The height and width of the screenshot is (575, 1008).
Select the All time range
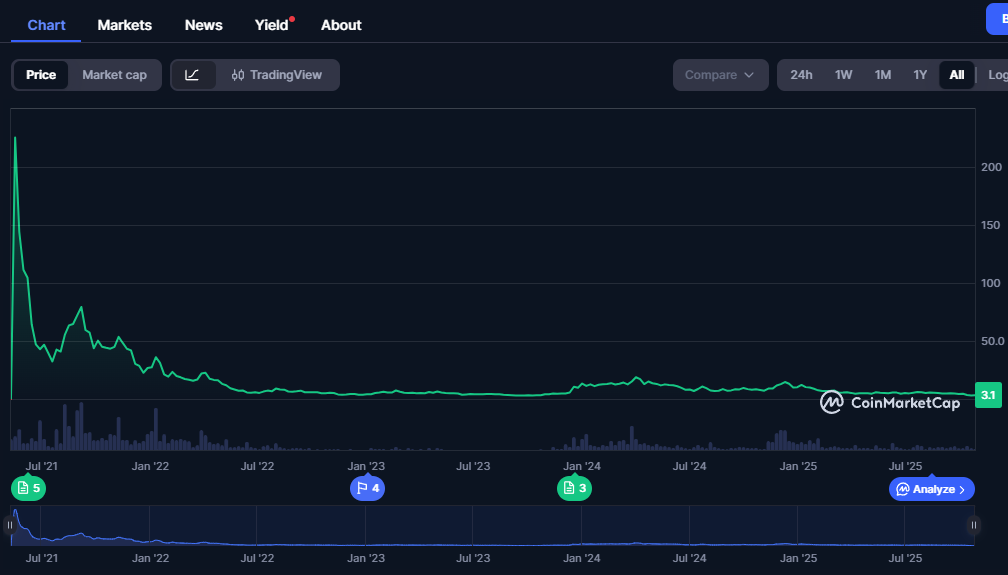click(957, 75)
